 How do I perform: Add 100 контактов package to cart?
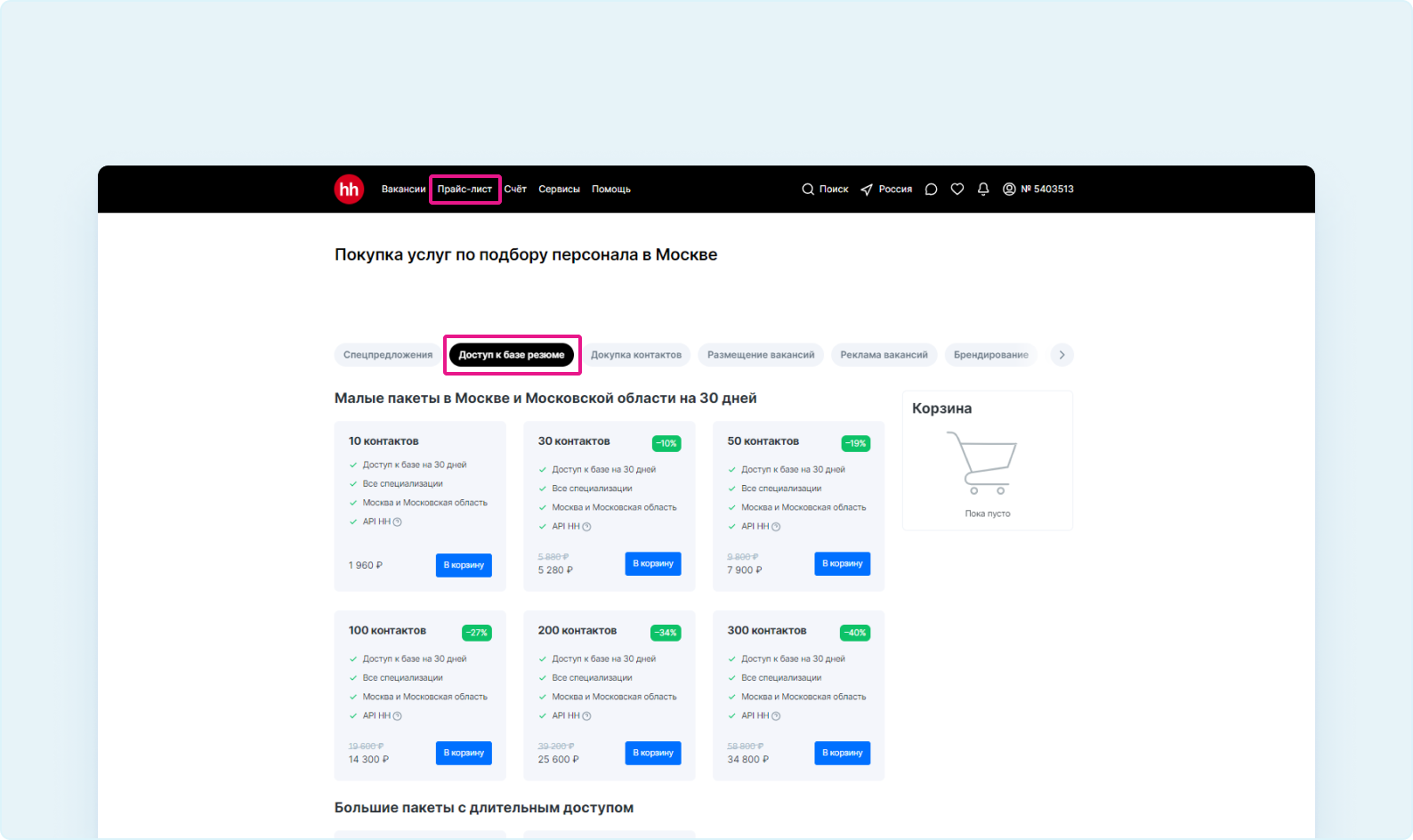click(x=464, y=753)
